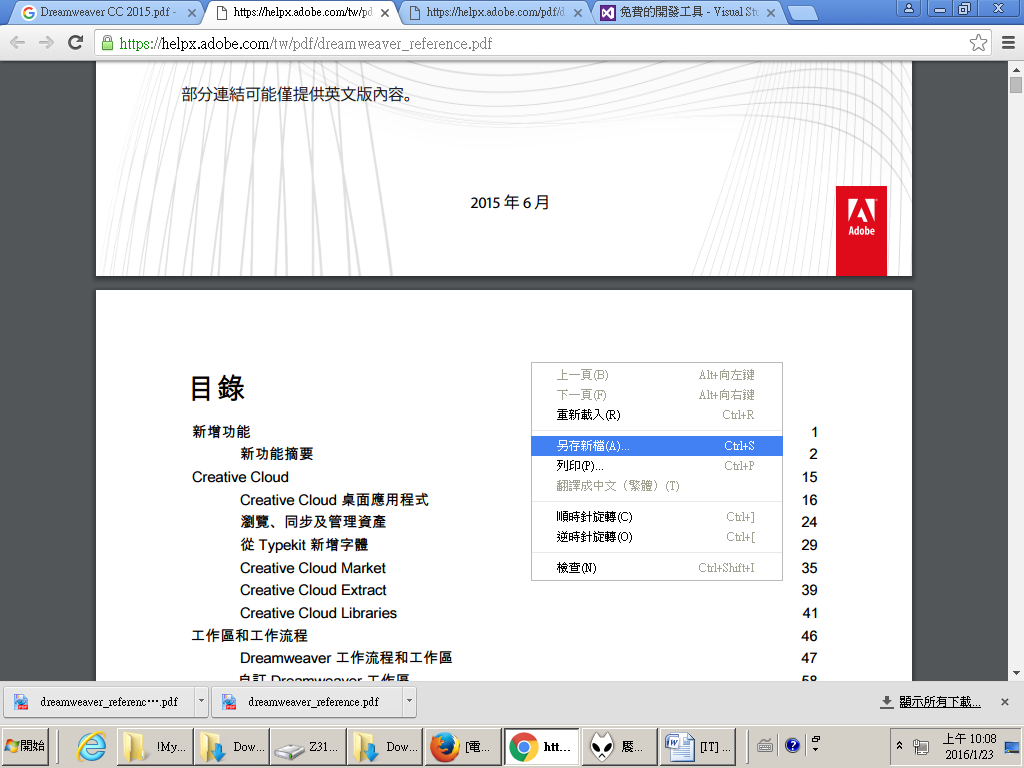Open the Z31... drive taskbar item
Image resolution: width=1024 pixels, height=768 pixels.
point(308,746)
